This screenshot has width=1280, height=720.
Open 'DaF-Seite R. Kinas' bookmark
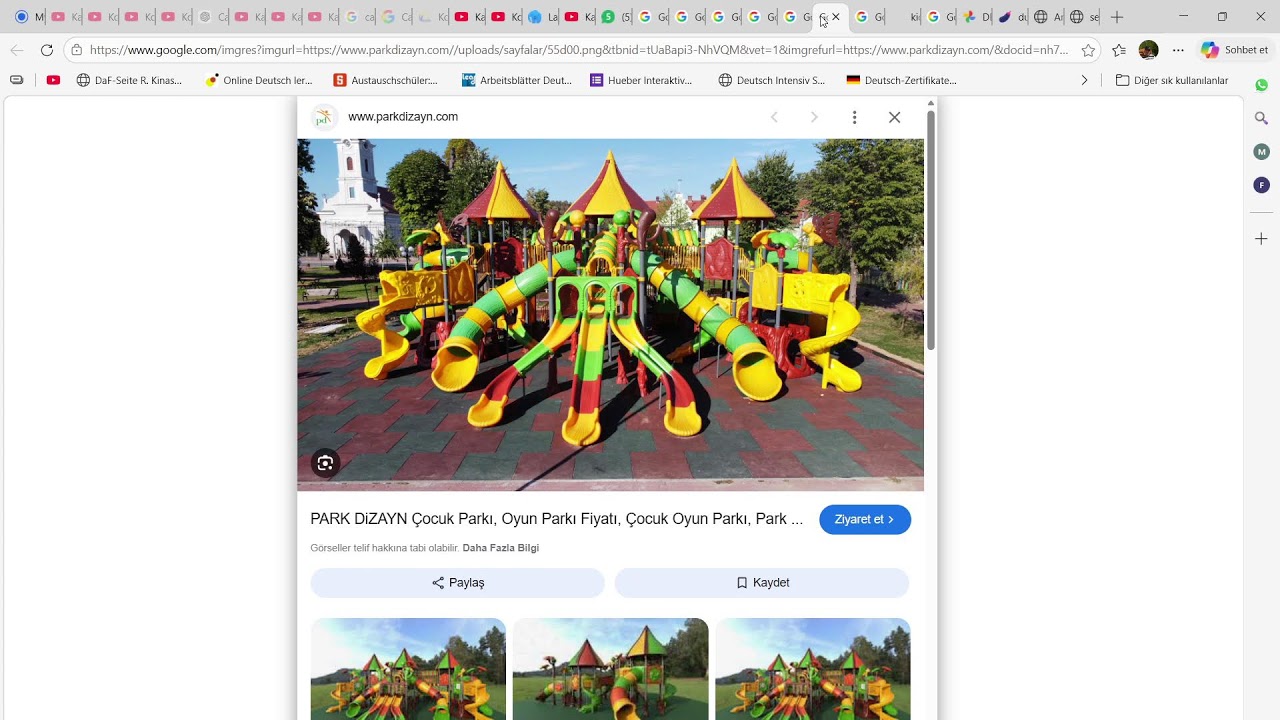tap(130, 80)
